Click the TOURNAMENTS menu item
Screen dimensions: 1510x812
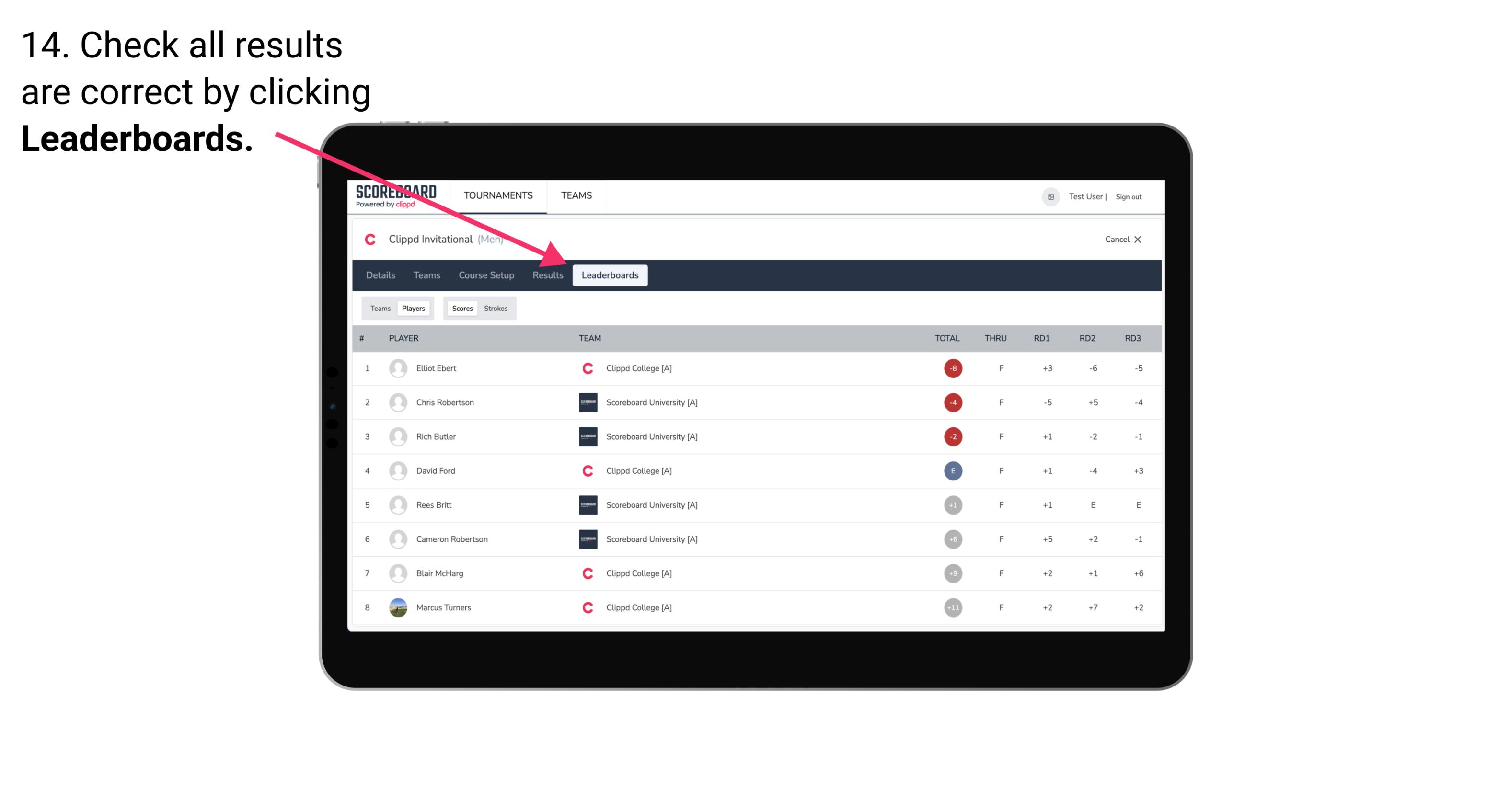click(x=499, y=195)
